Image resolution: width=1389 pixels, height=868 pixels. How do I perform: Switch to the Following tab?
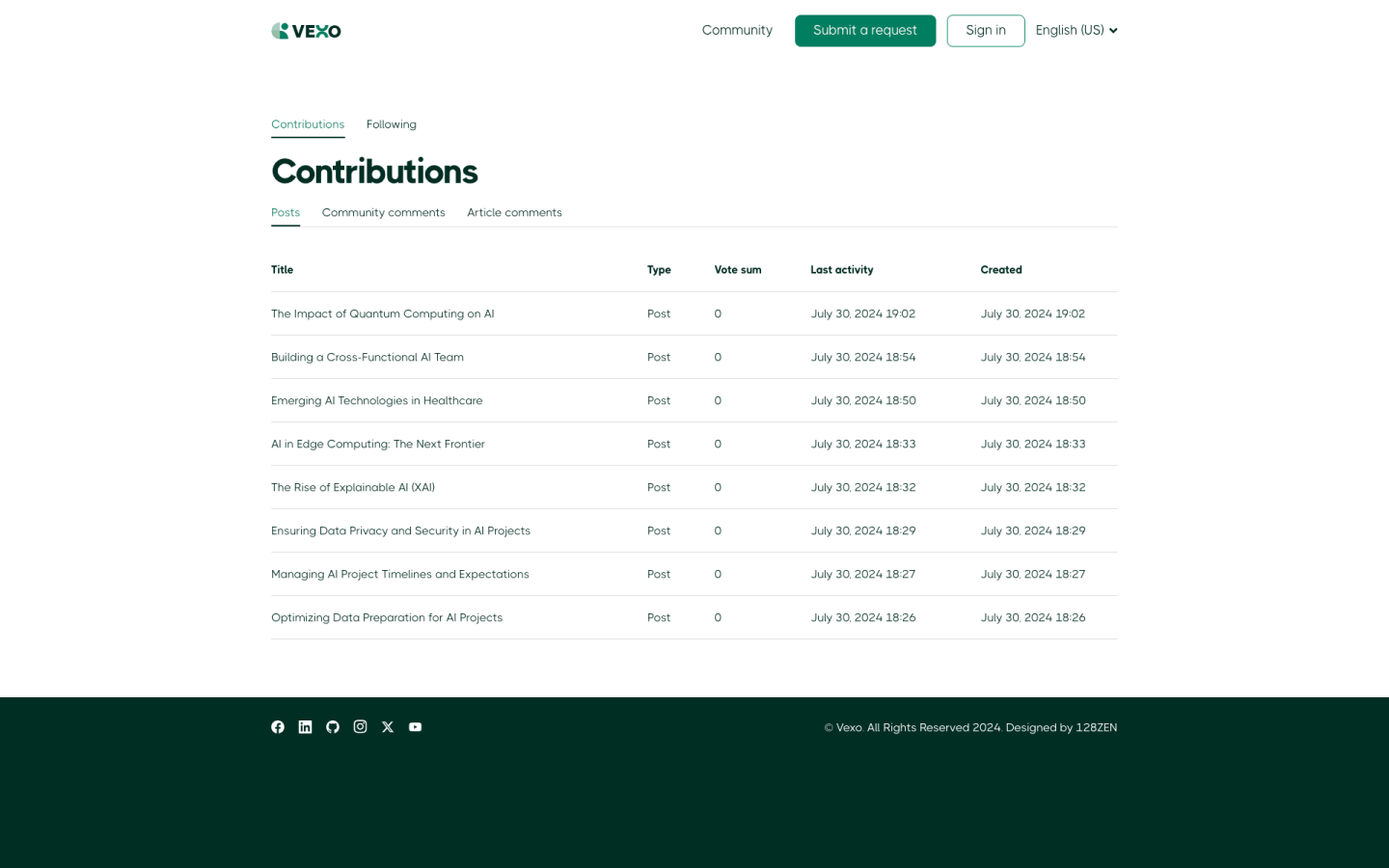391,124
